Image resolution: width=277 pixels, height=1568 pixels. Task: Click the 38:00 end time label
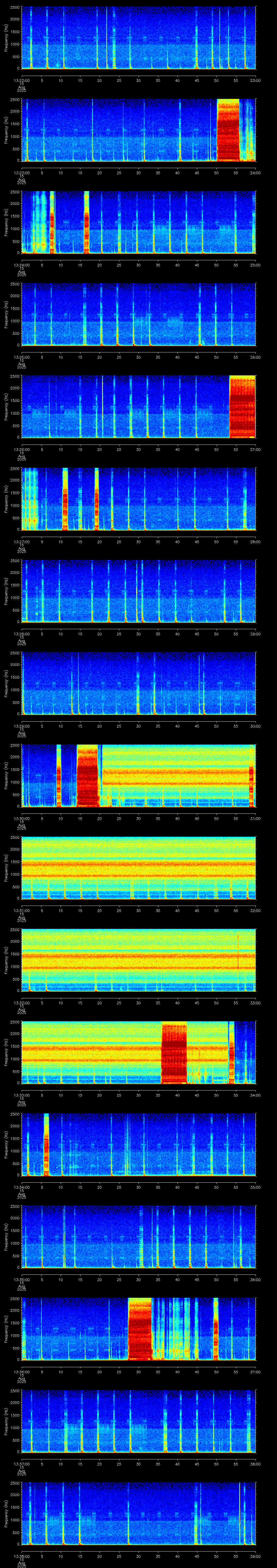coord(255,1464)
